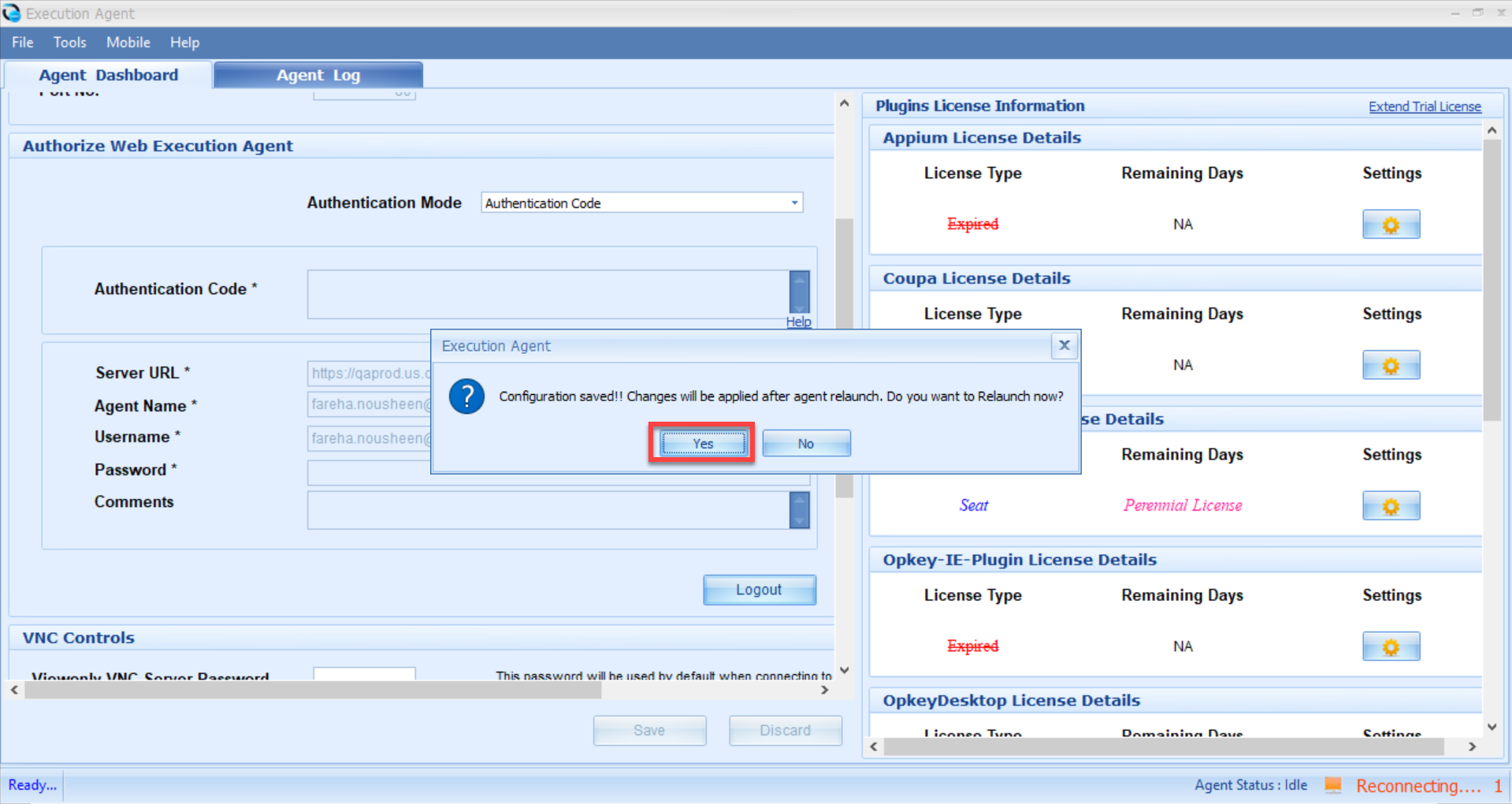The height and width of the screenshot is (804, 1512).
Task: Click the Logout button
Action: [759, 590]
